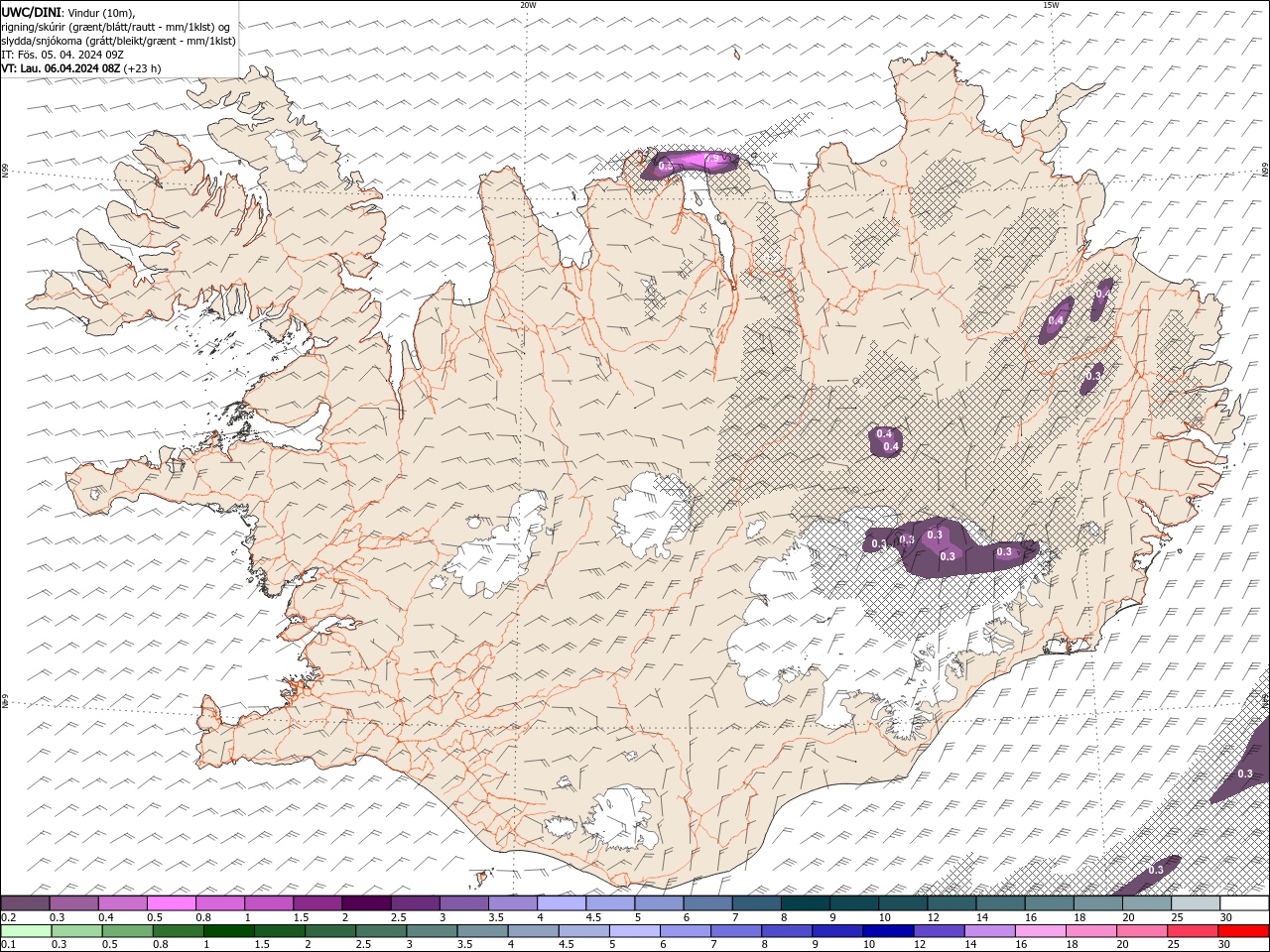Screen dimensions: 1270x952
Task: Choose the 0.8 swatch in the green rain legend
Action: [179, 931]
